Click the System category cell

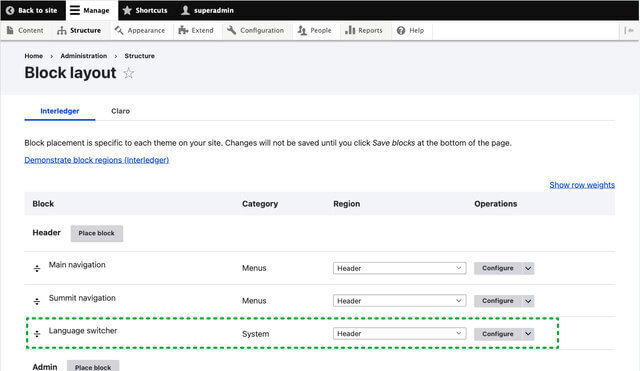(x=256, y=334)
